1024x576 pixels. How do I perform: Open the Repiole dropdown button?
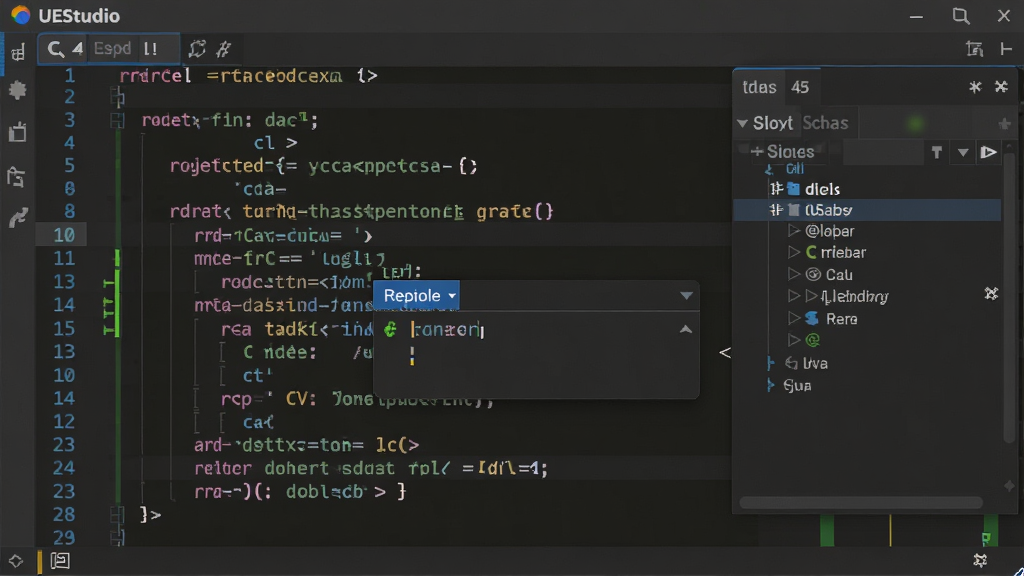(417, 296)
